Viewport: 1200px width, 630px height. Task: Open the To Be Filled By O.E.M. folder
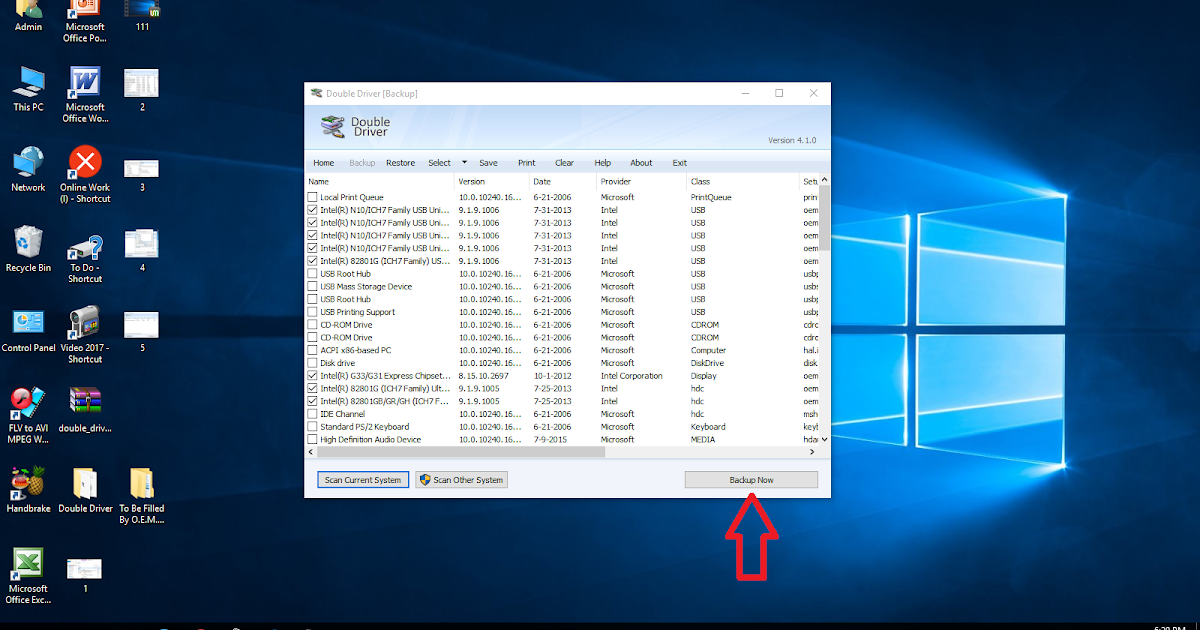[142, 497]
